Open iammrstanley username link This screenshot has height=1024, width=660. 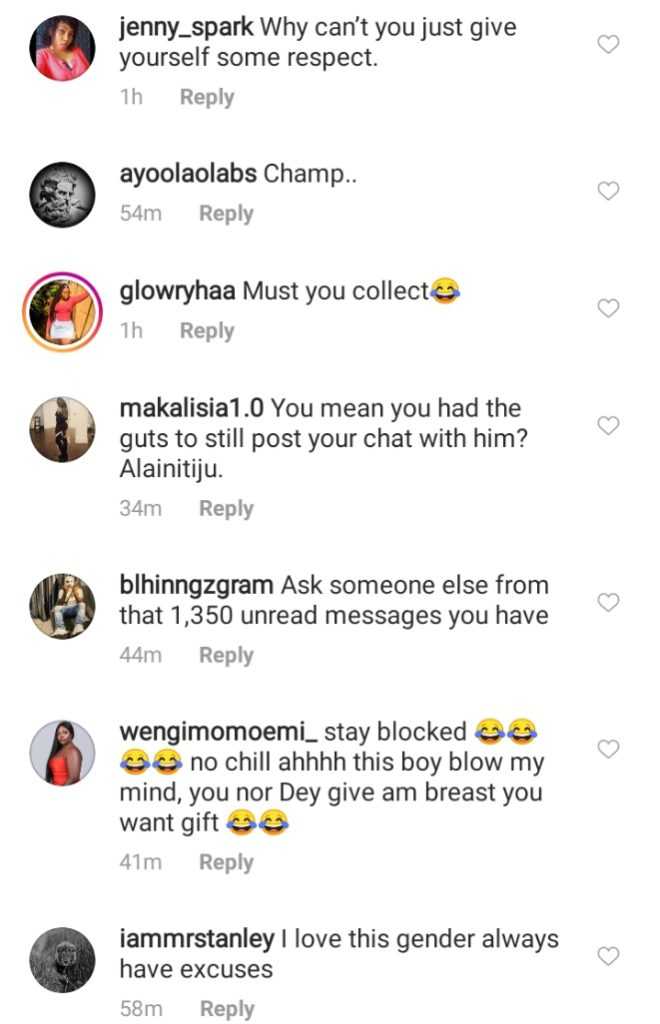(196, 940)
